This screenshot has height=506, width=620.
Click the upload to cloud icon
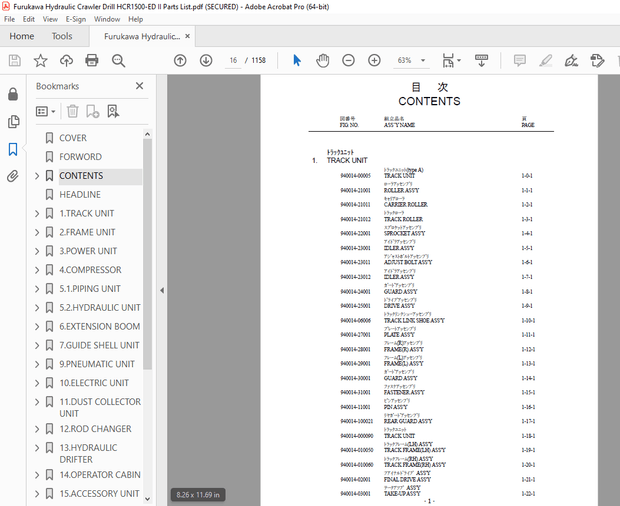click(x=66, y=60)
